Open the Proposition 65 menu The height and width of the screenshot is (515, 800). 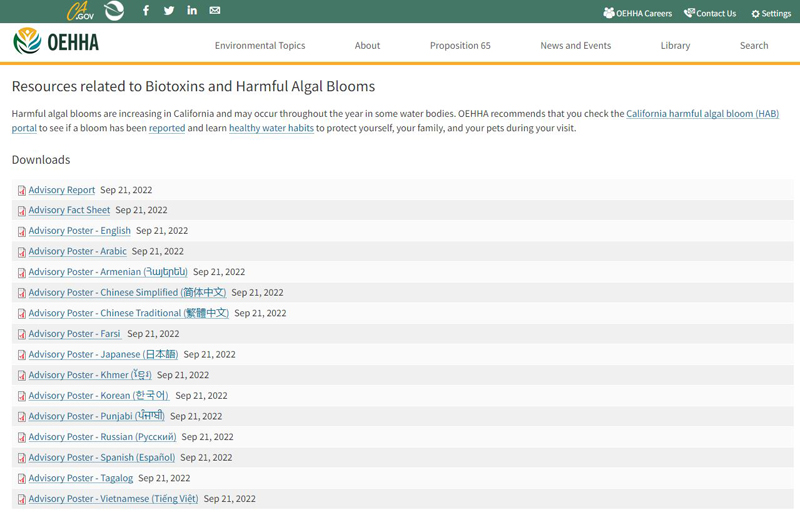point(460,45)
